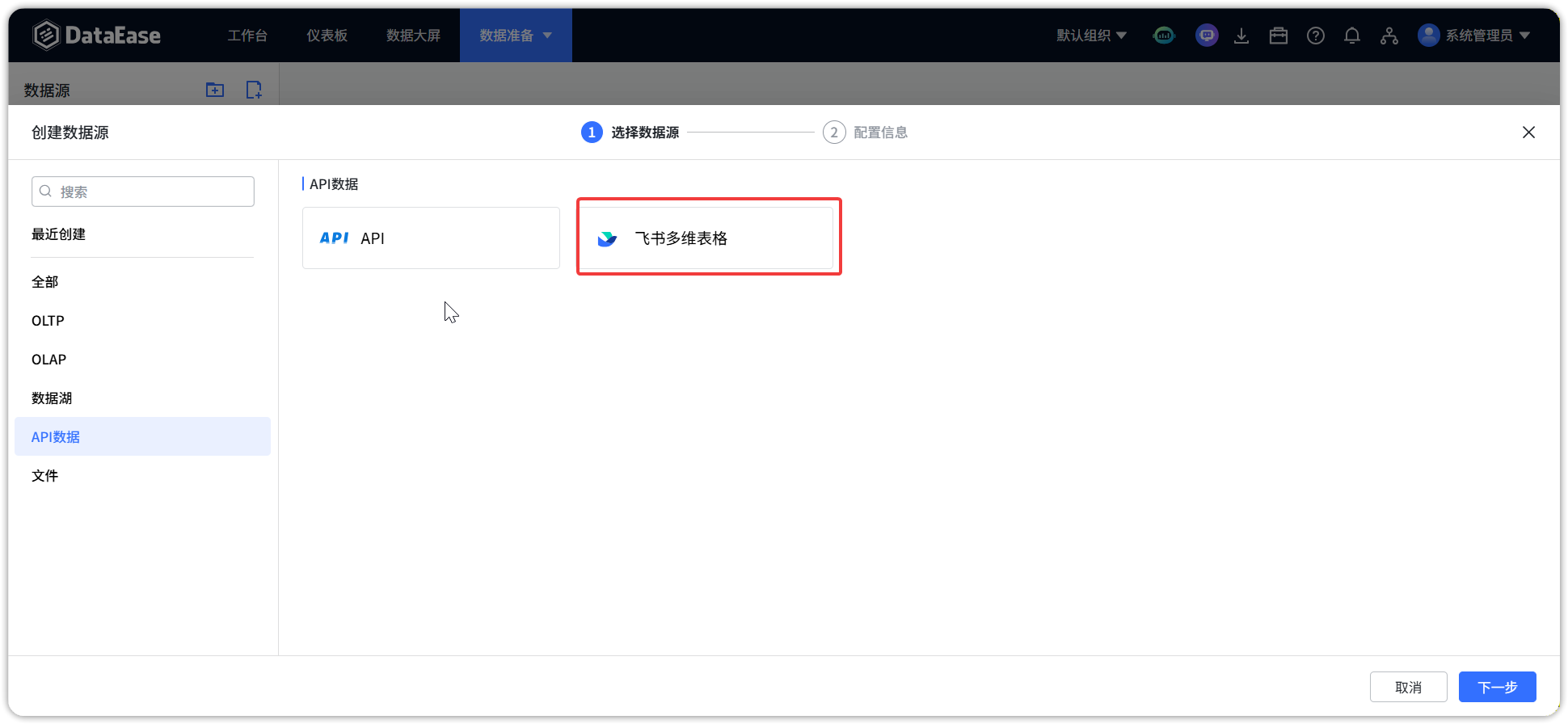Open the help question mark icon
The image size is (1568, 724).
tap(1316, 36)
